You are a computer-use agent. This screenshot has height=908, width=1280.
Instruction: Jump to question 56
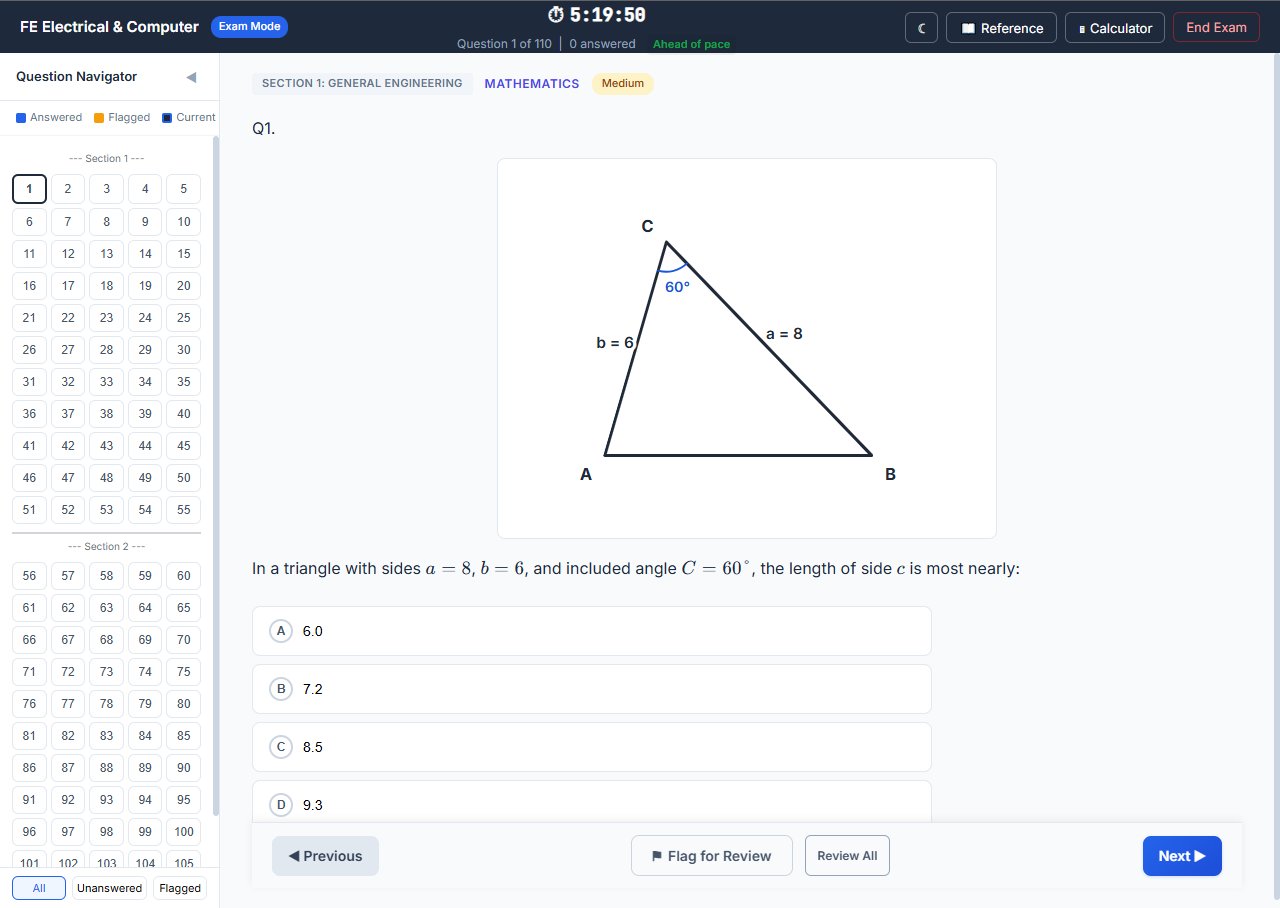(x=29, y=576)
